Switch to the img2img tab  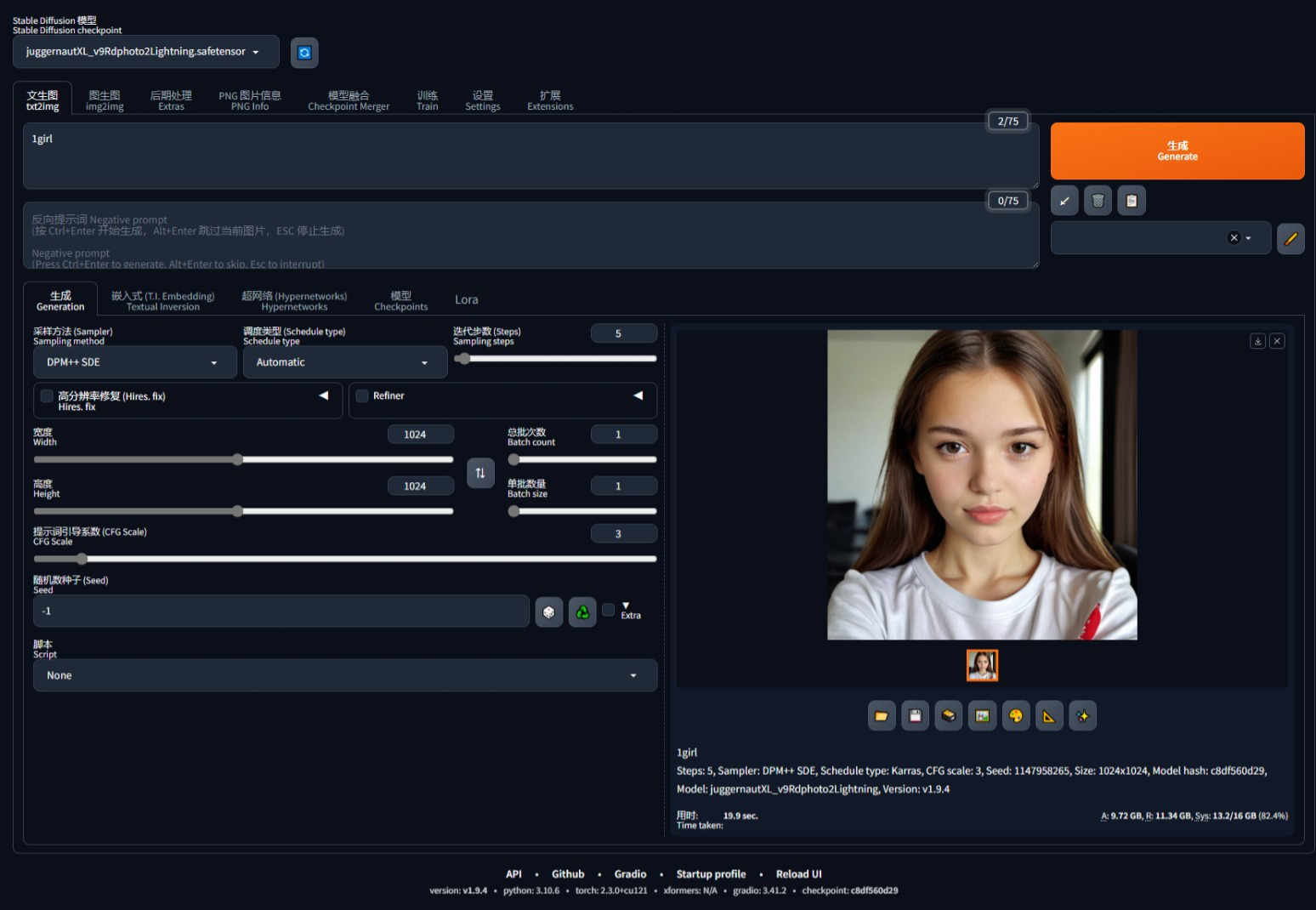point(105,101)
